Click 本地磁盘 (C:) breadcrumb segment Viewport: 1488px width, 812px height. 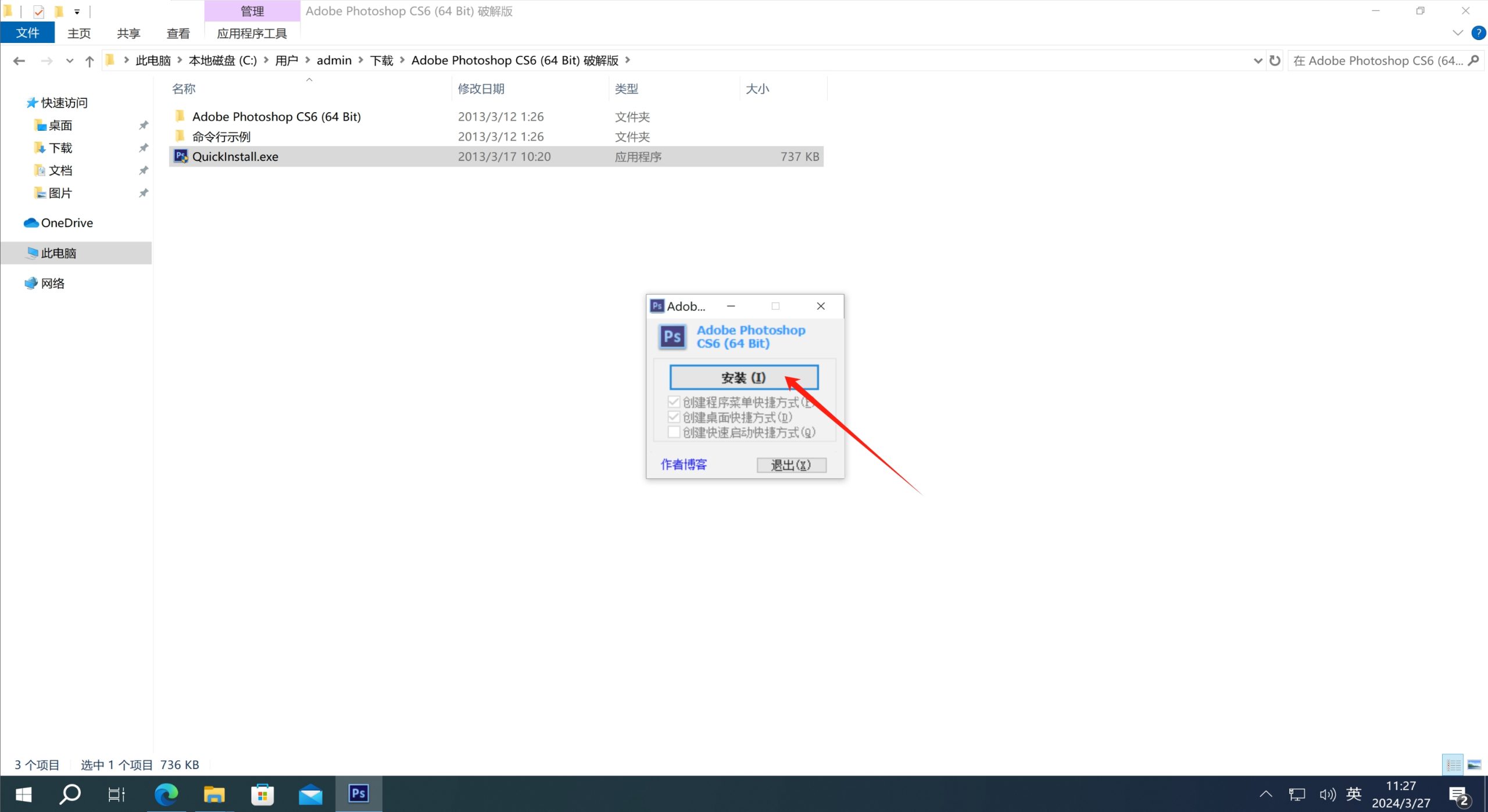223,60
